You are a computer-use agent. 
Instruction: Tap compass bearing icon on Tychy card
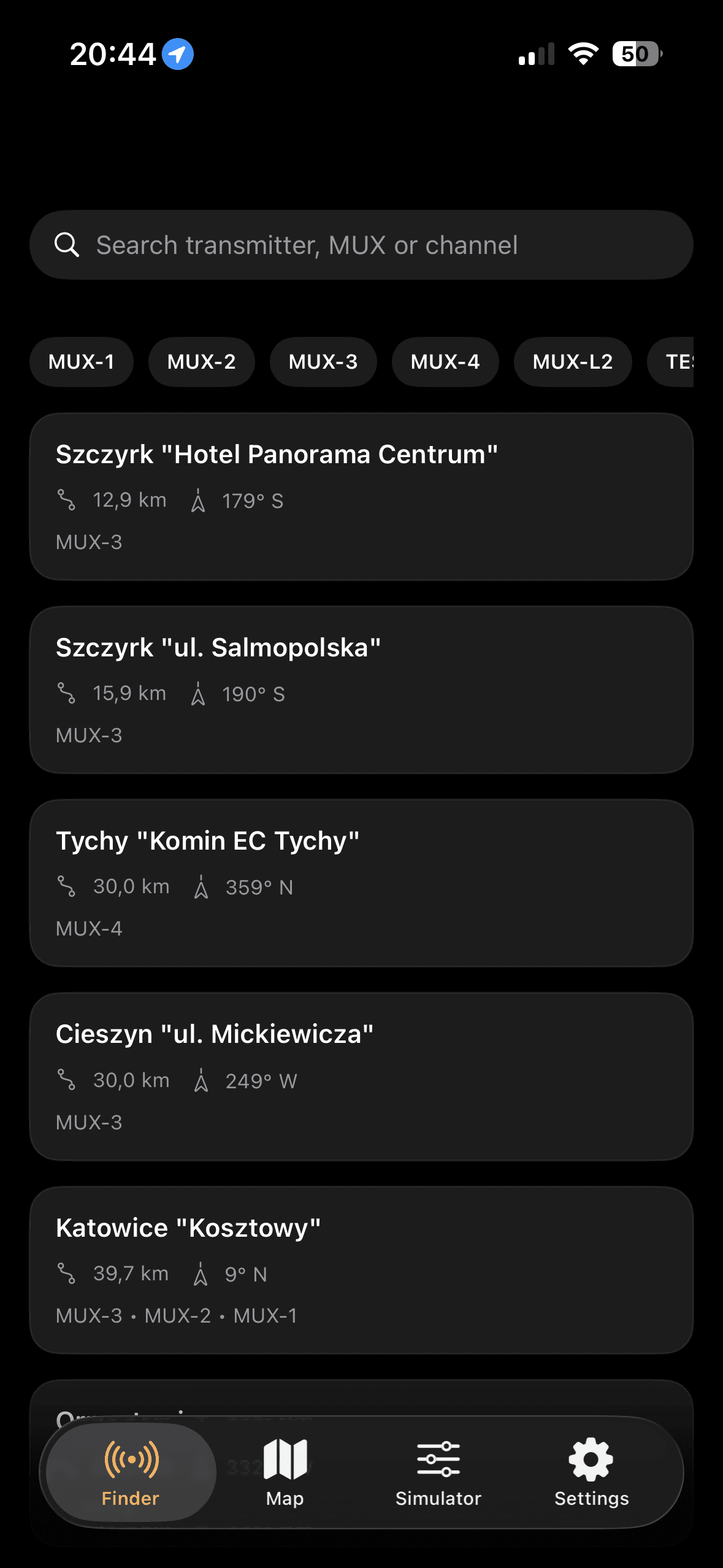tap(201, 887)
